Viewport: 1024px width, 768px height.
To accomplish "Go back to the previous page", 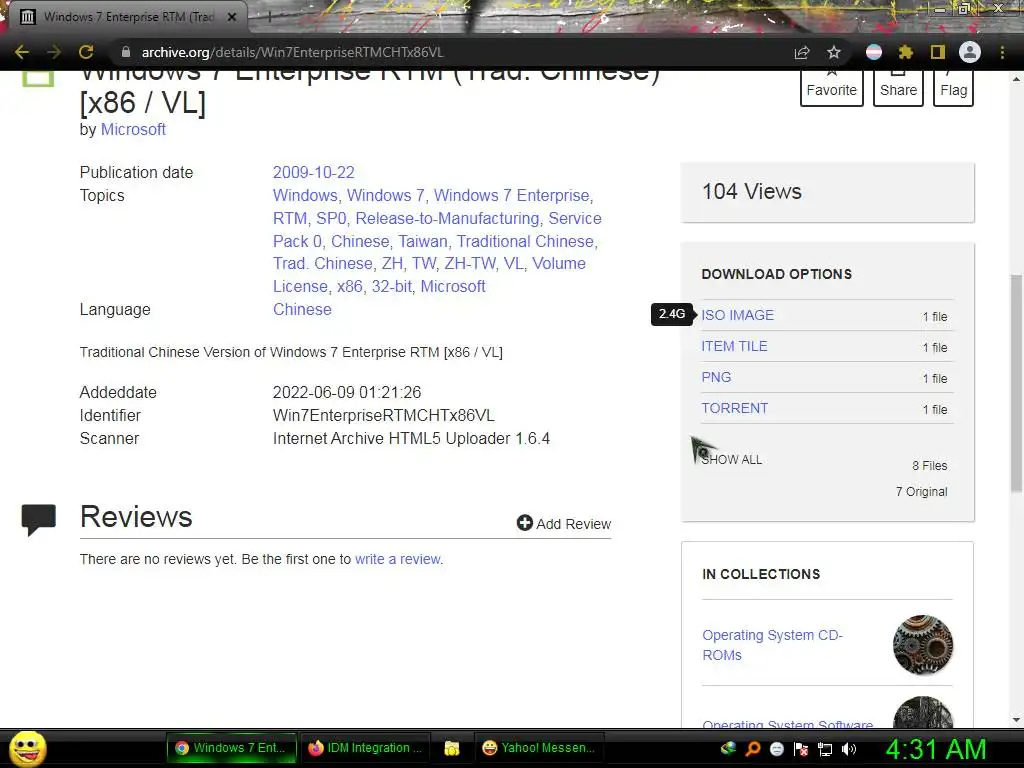I will (22, 52).
